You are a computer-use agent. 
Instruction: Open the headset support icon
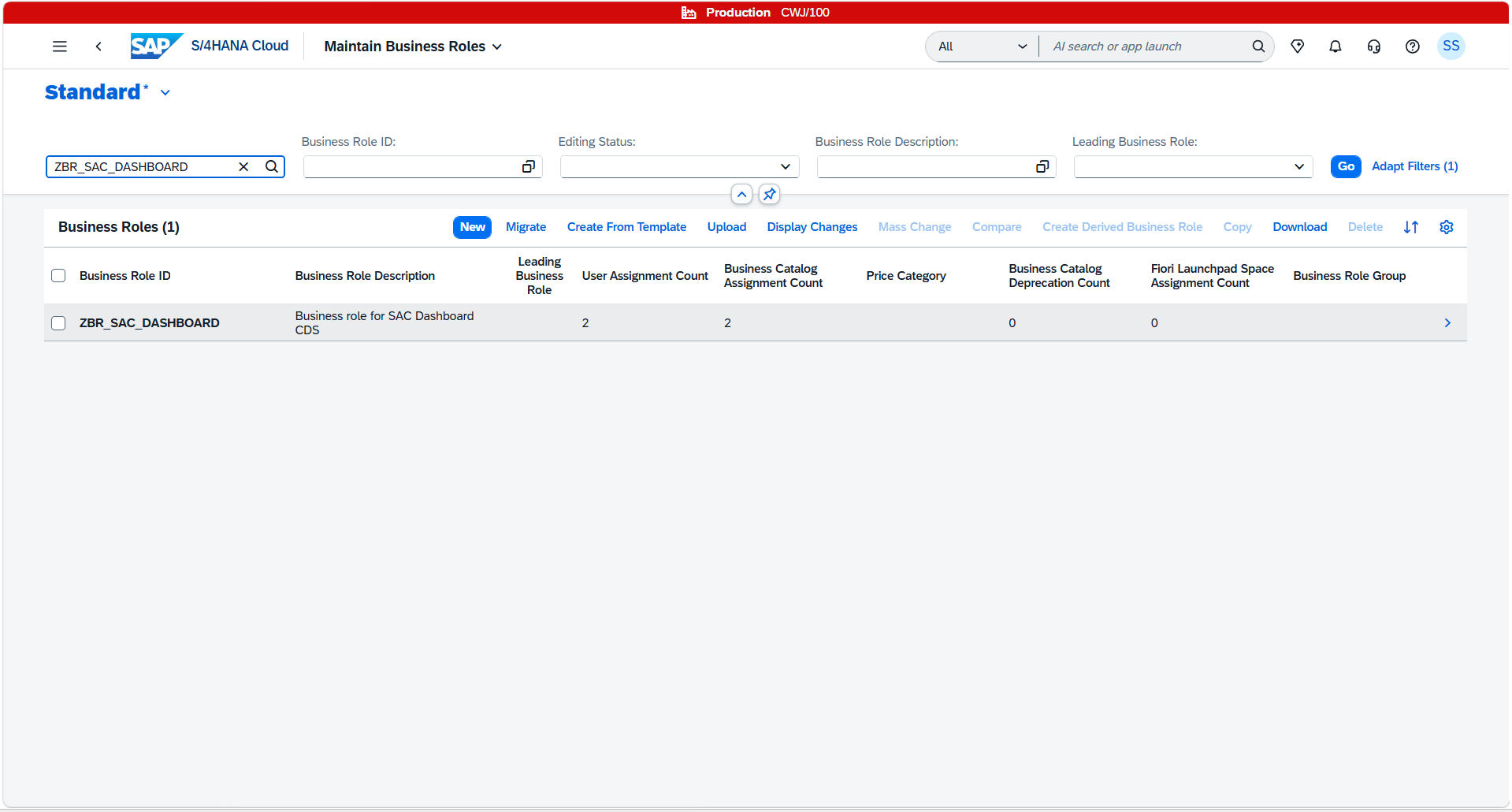tap(1374, 47)
